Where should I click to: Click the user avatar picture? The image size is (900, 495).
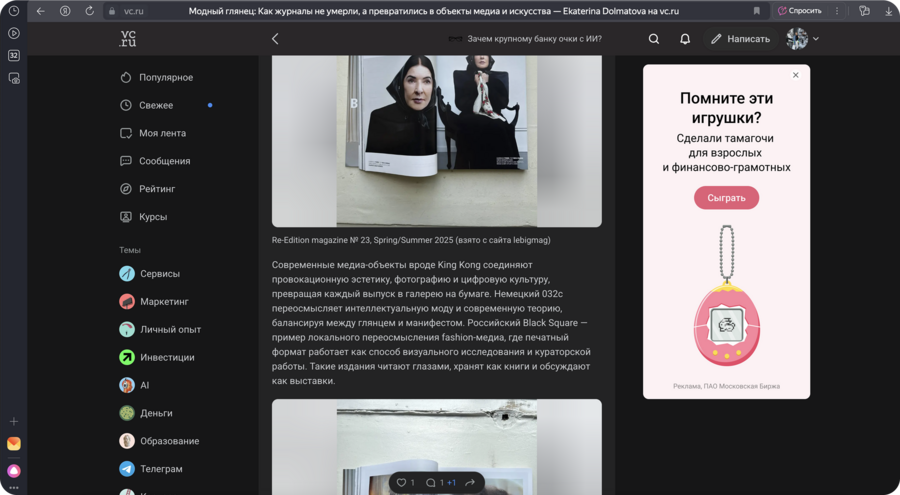(x=797, y=38)
